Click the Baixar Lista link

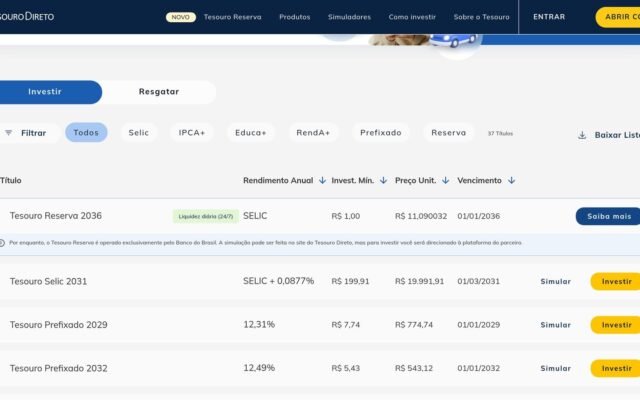click(617, 135)
